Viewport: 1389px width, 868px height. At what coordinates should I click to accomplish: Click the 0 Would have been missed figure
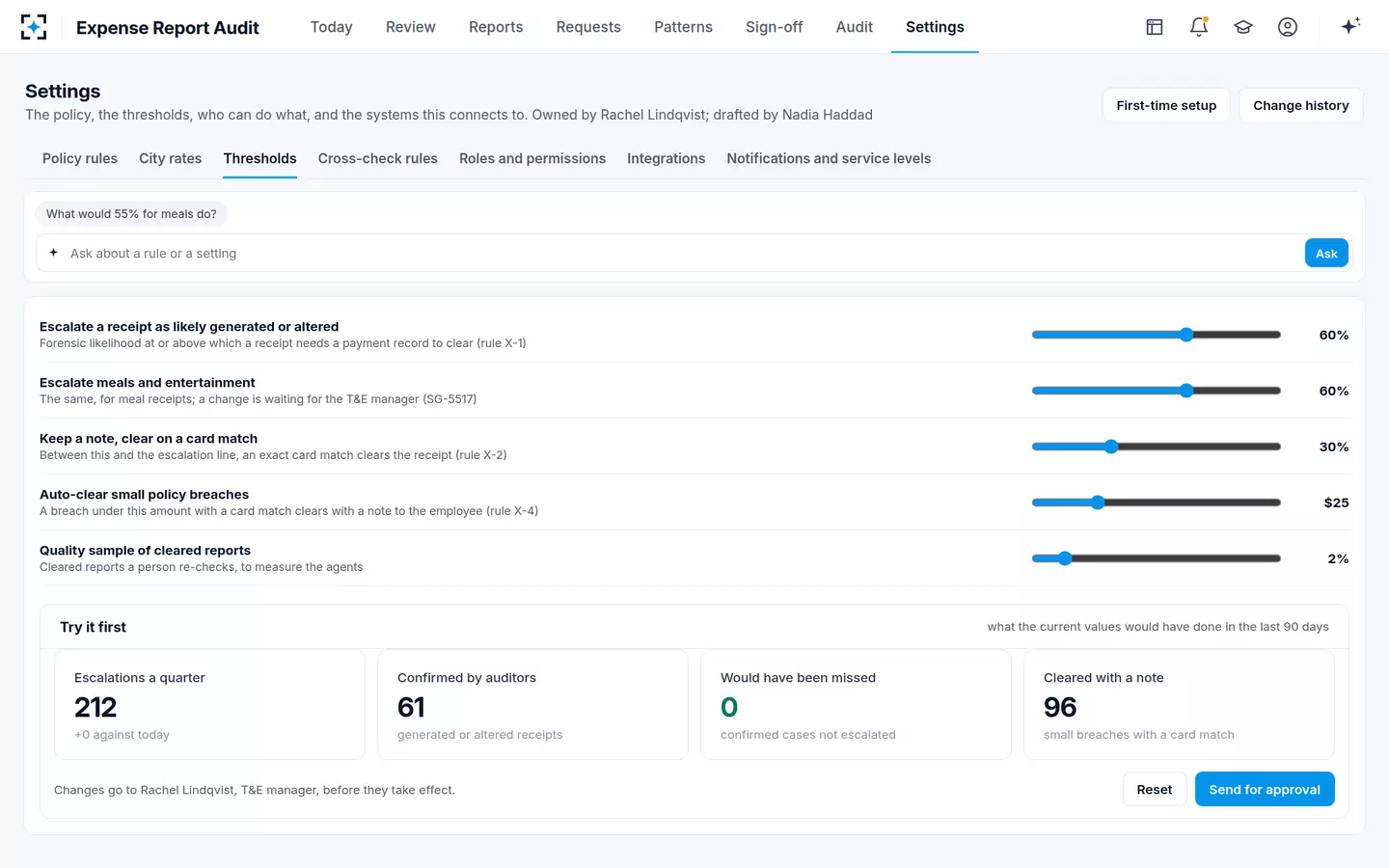(729, 707)
